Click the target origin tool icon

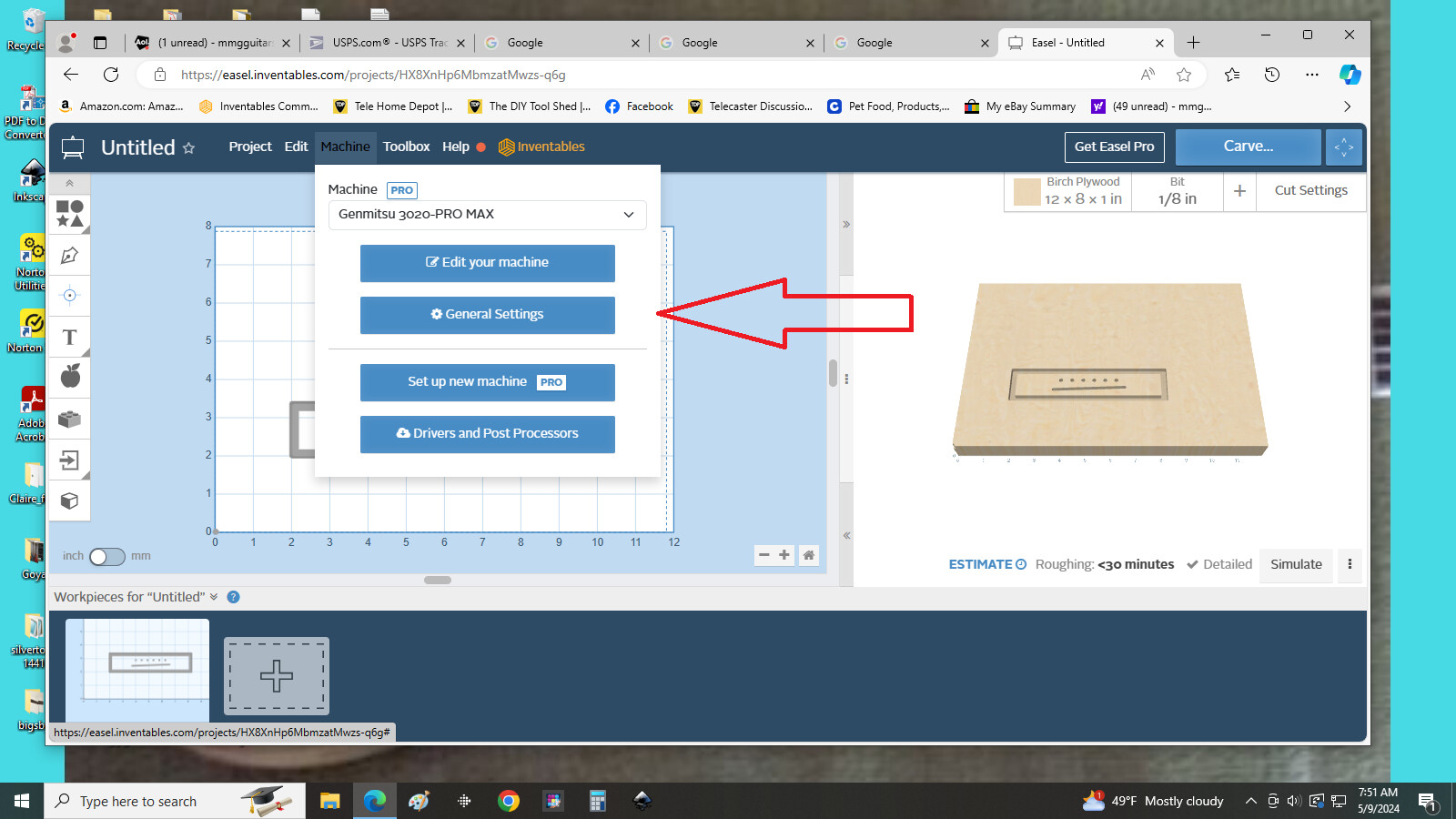[69, 295]
